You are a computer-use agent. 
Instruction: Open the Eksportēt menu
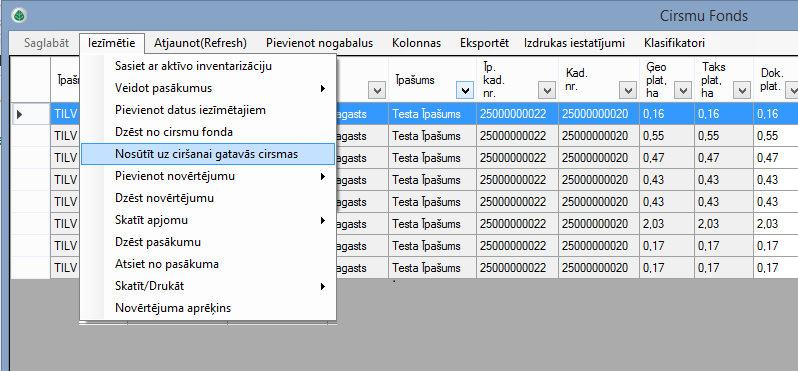point(484,43)
